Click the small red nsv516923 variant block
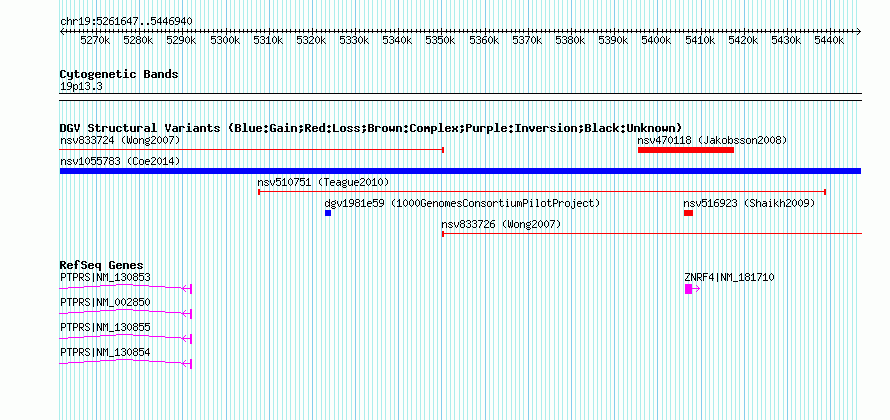This screenshot has width=890, height=420. [x=689, y=213]
